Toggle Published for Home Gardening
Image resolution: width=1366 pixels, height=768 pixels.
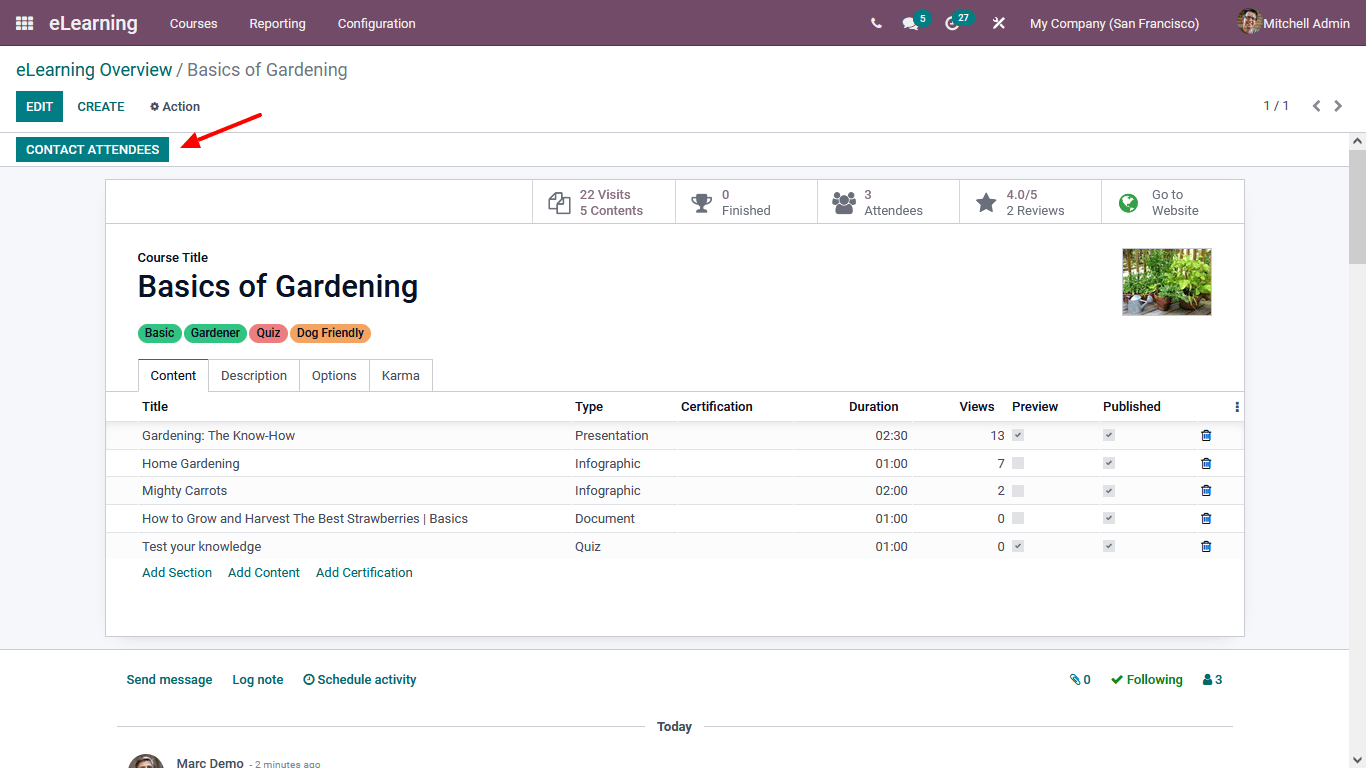(1109, 464)
